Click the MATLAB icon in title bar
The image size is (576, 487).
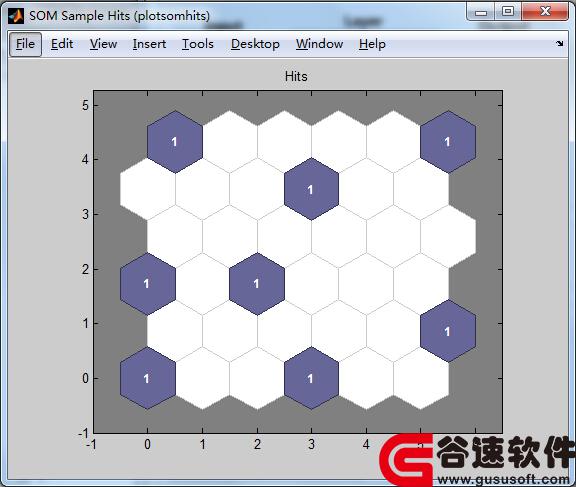pyautogui.click(x=16, y=16)
